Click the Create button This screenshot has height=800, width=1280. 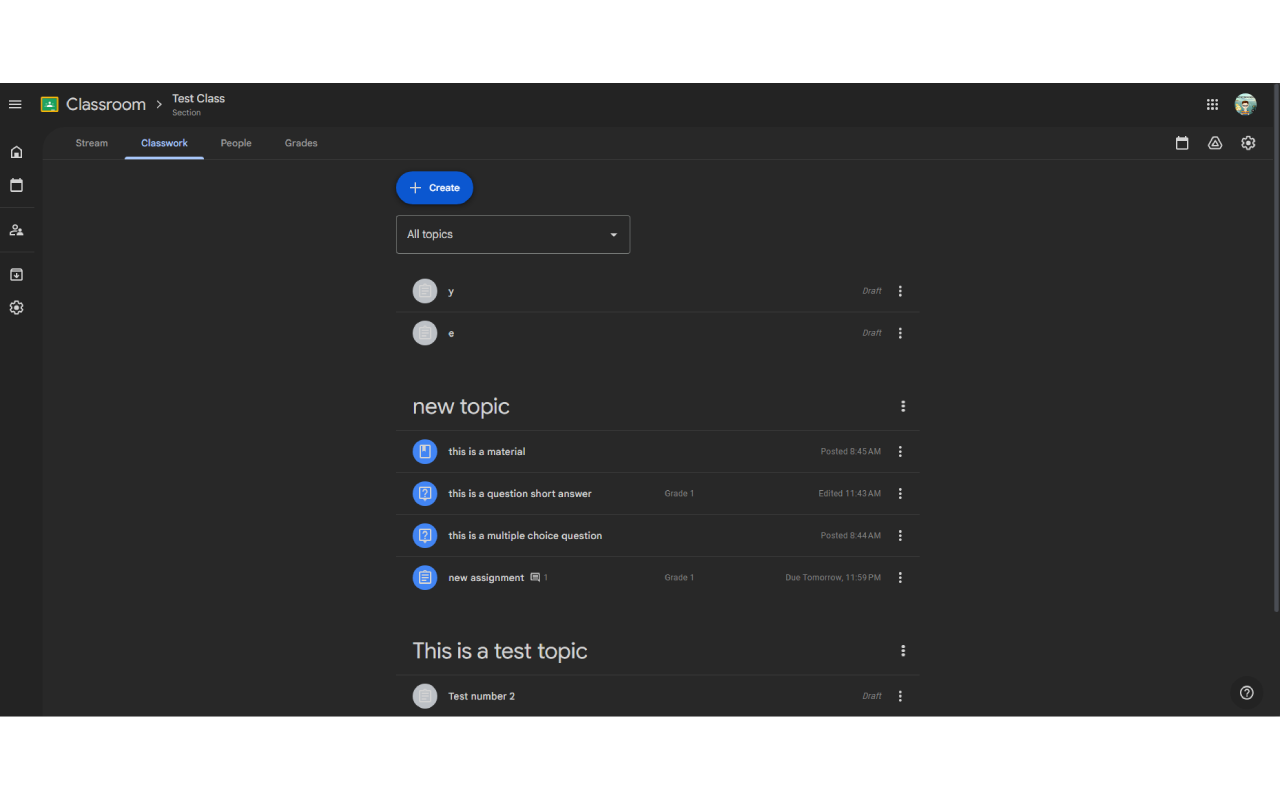point(434,188)
